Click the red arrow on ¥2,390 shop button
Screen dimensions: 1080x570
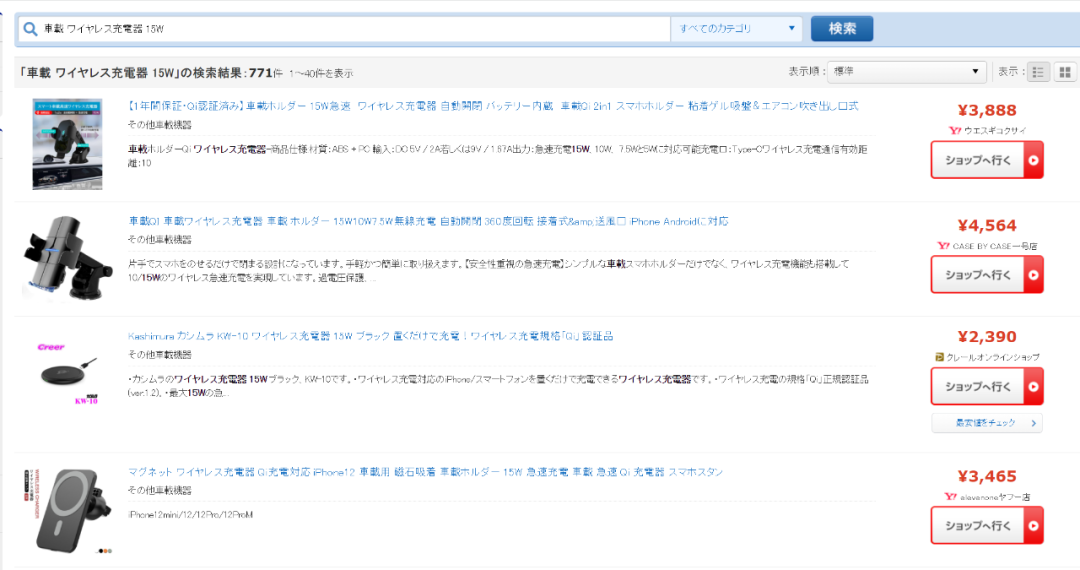(1033, 386)
